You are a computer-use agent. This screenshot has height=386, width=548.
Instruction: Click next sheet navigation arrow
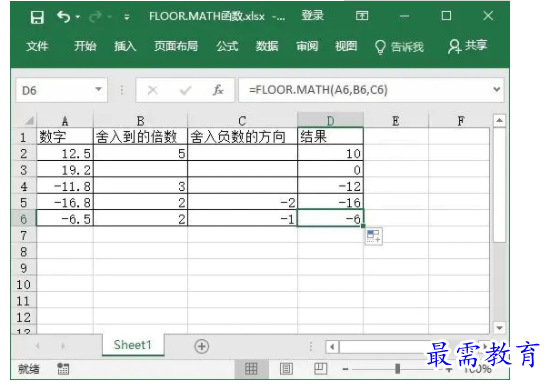[x=63, y=346]
